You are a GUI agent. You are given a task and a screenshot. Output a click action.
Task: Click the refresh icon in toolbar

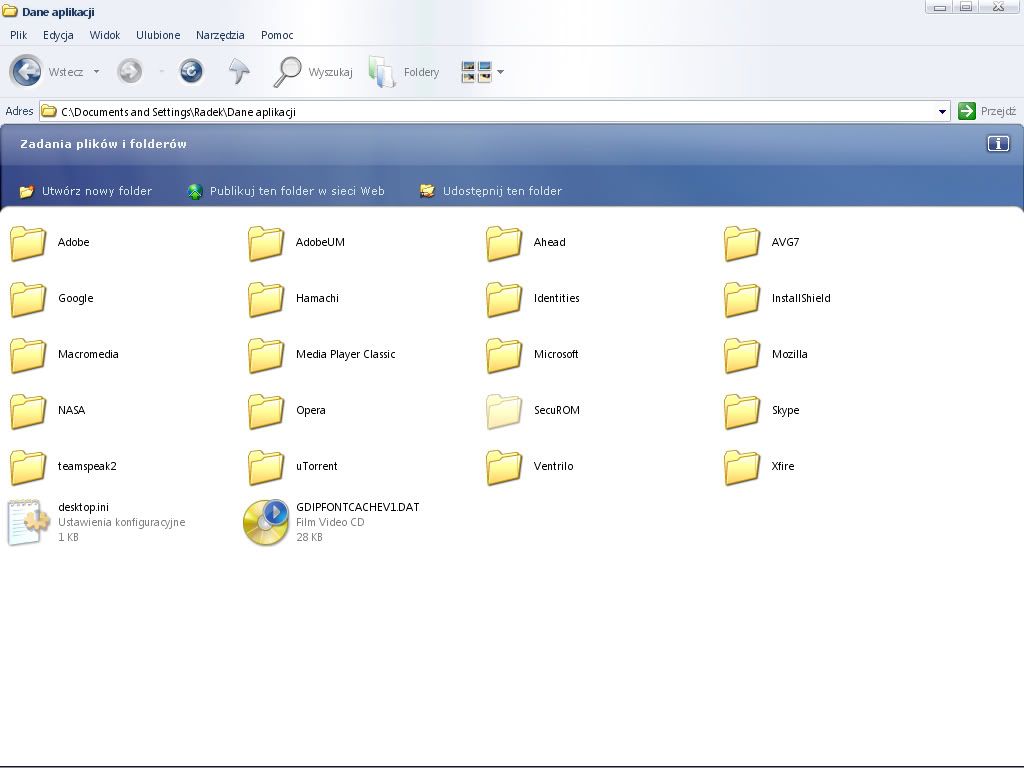tap(191, 71)
